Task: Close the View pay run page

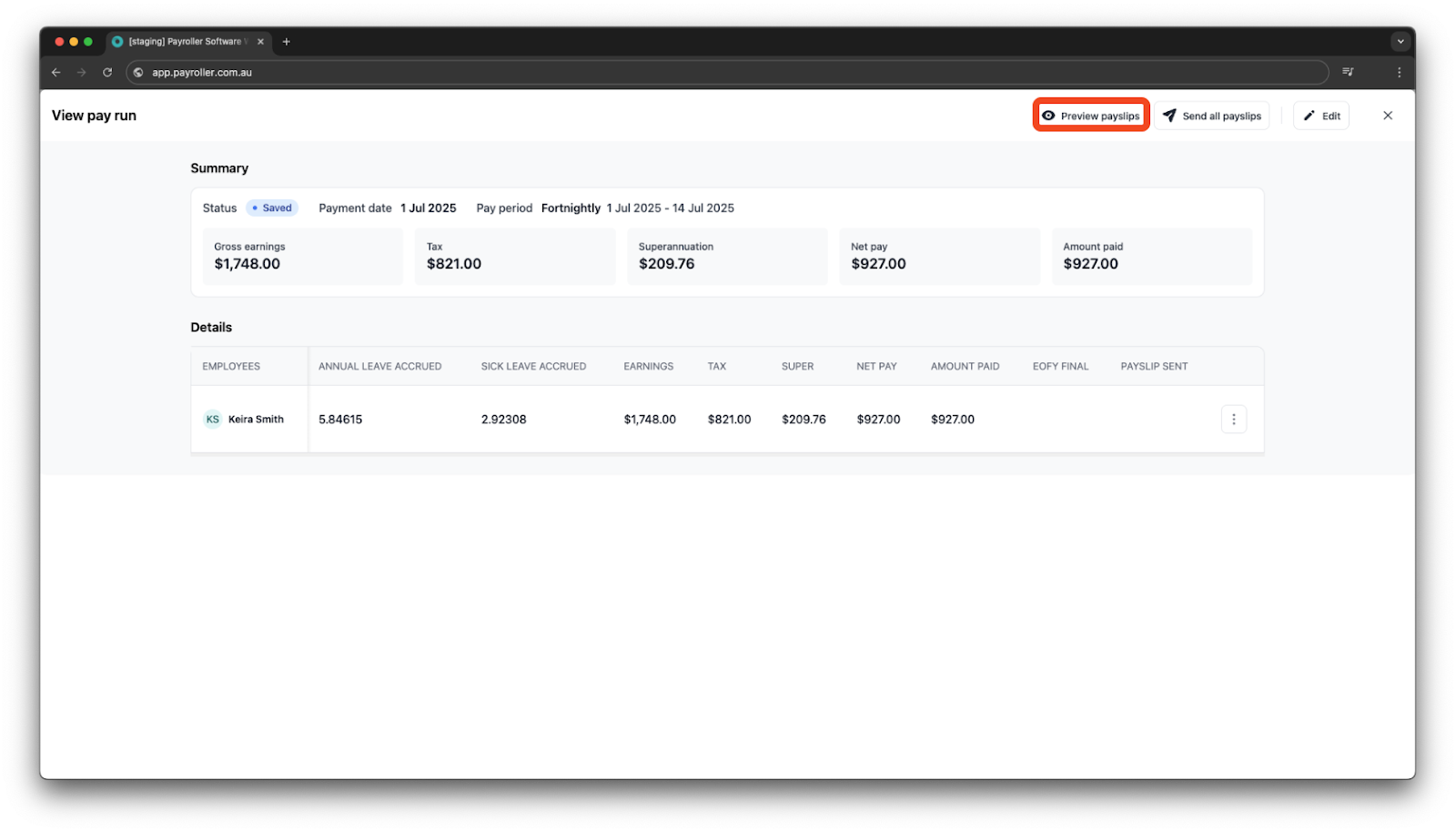Action: coord(1388,116)
